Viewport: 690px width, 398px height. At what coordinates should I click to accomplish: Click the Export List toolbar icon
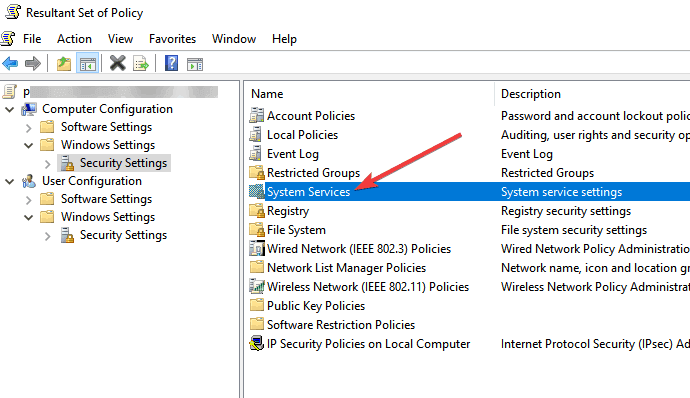pos(141,64)
